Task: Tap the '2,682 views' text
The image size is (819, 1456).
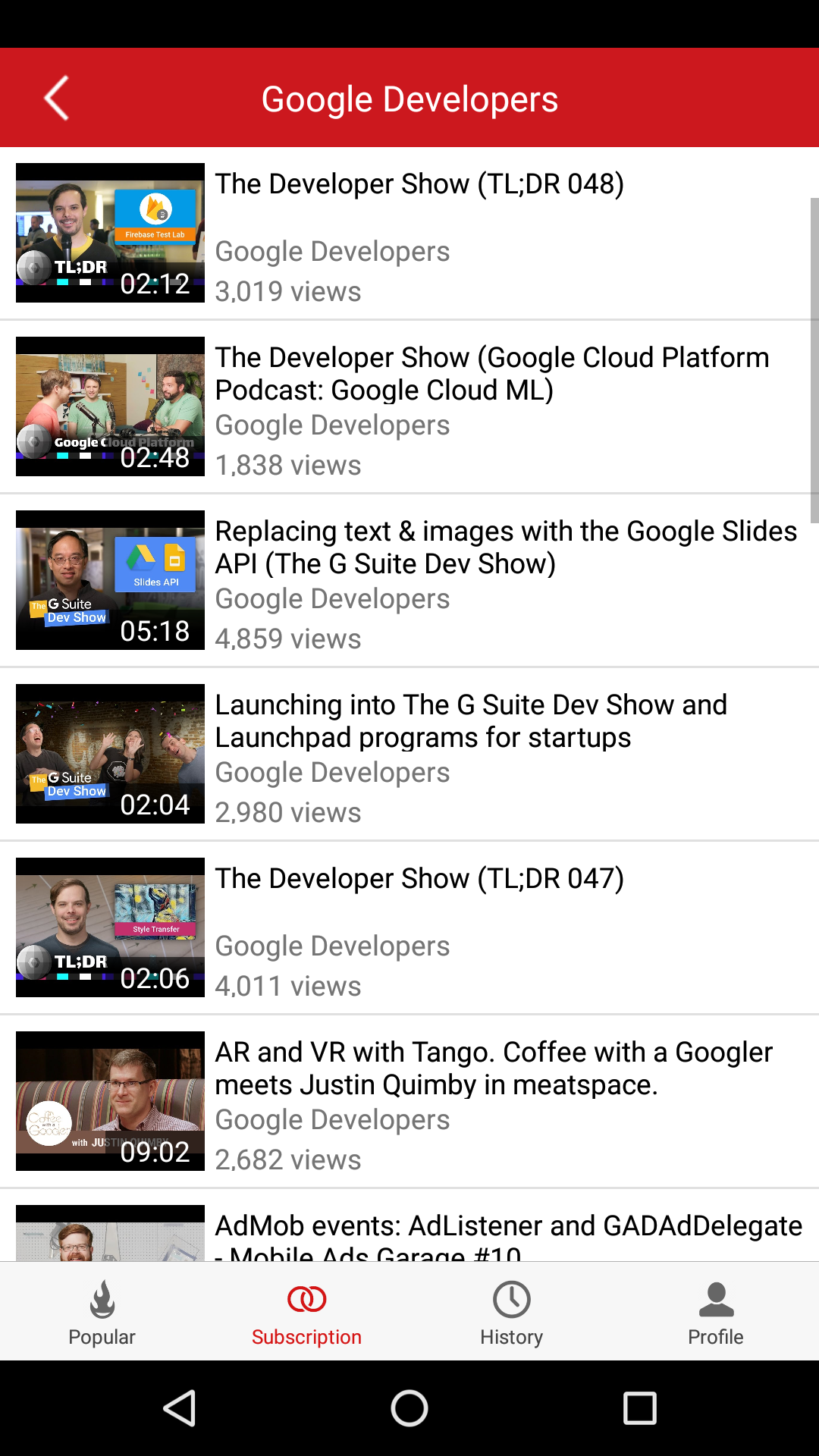Action: (x=288, y=1160)
